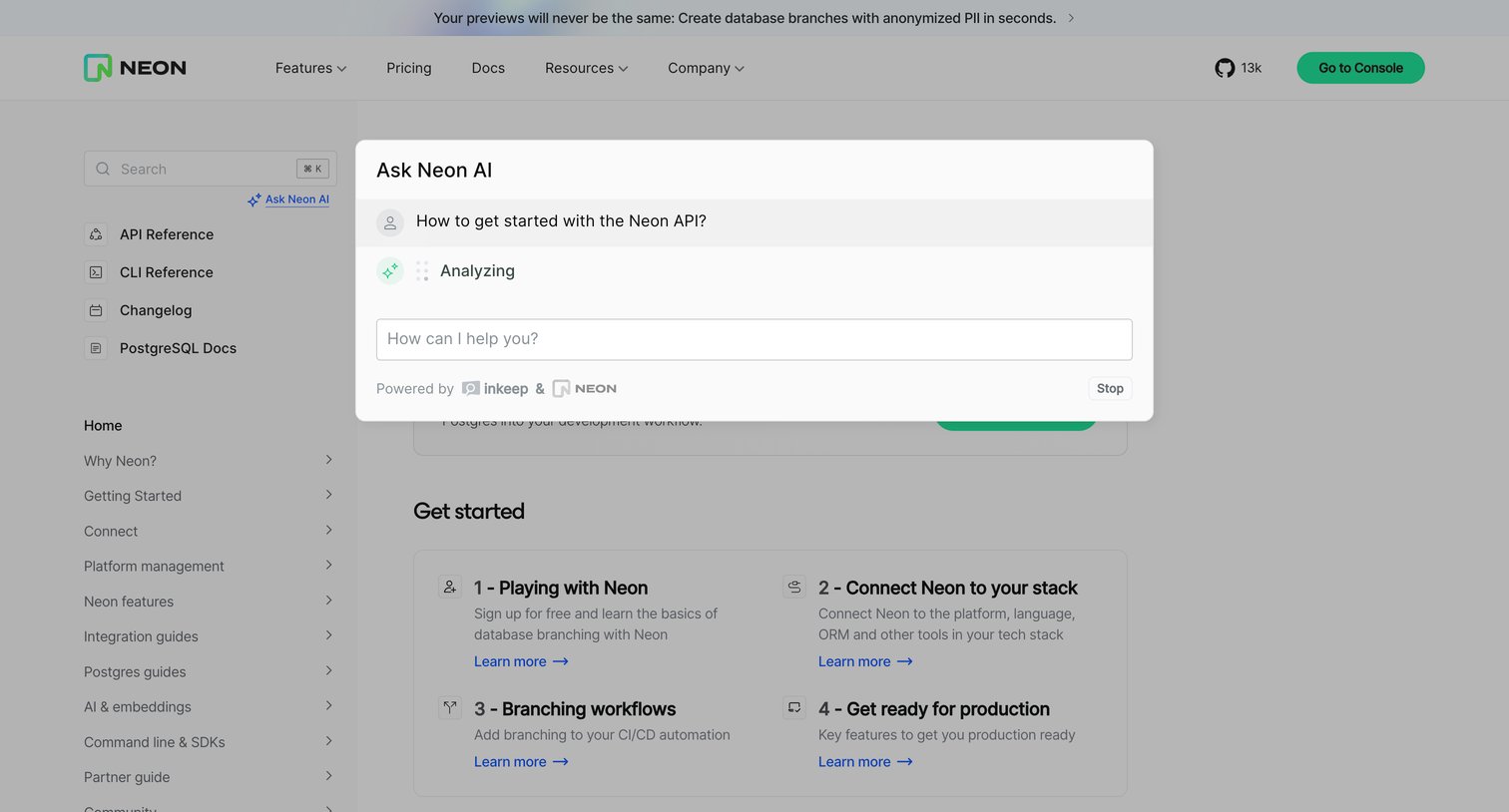Image resolution: width=1509 pixels, height=812 pixels.
Task: Expand the Connect sidebar section
Action: [x=328, y=530]
